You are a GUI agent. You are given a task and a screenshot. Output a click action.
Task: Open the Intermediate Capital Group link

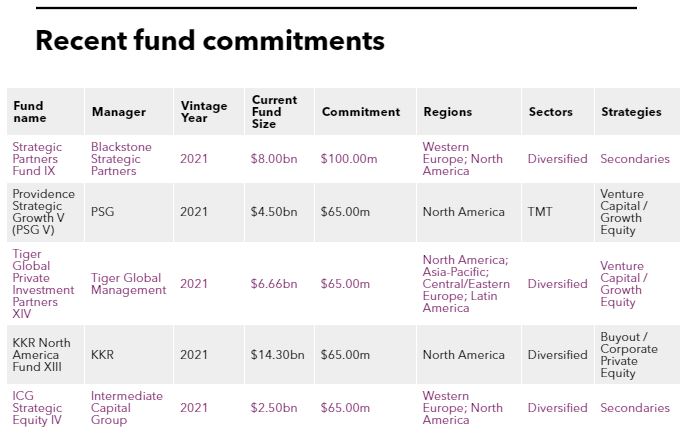tap(127, 408)
